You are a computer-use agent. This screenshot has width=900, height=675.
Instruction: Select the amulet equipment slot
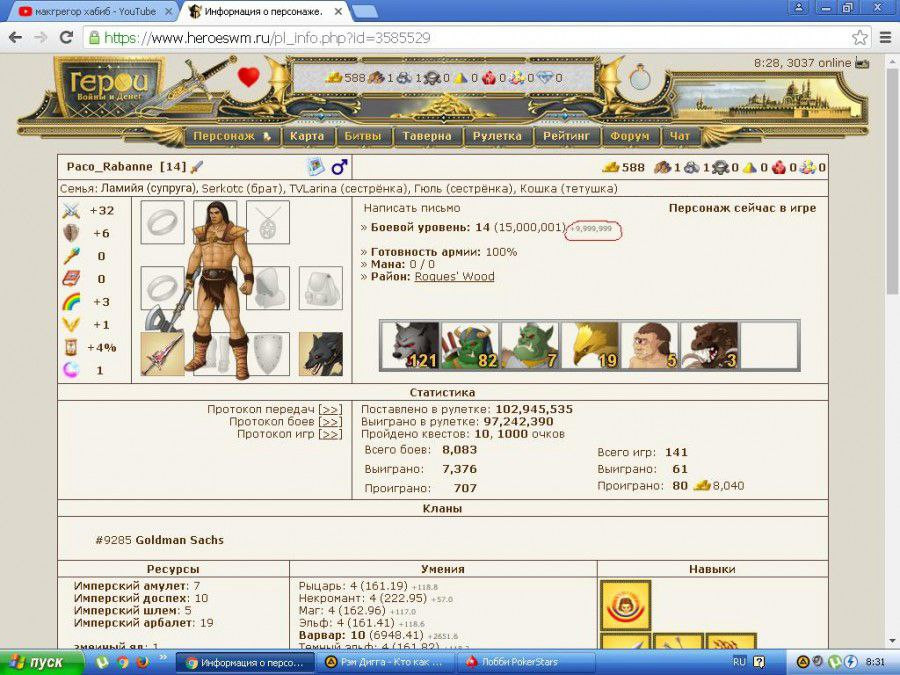pyautogui.click(x=268, y=222)
